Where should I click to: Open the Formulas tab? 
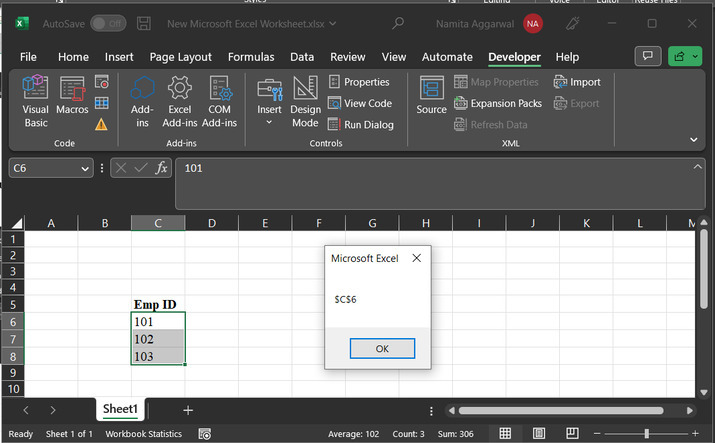[x=250, y=57]
